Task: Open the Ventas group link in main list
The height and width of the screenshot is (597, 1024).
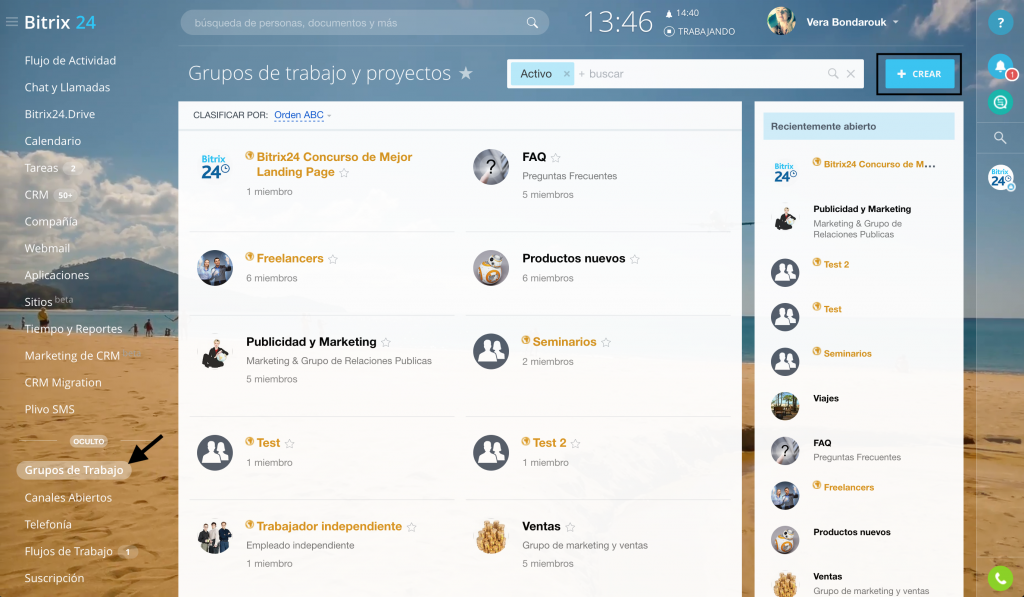Action: click(x=541, y=526)
